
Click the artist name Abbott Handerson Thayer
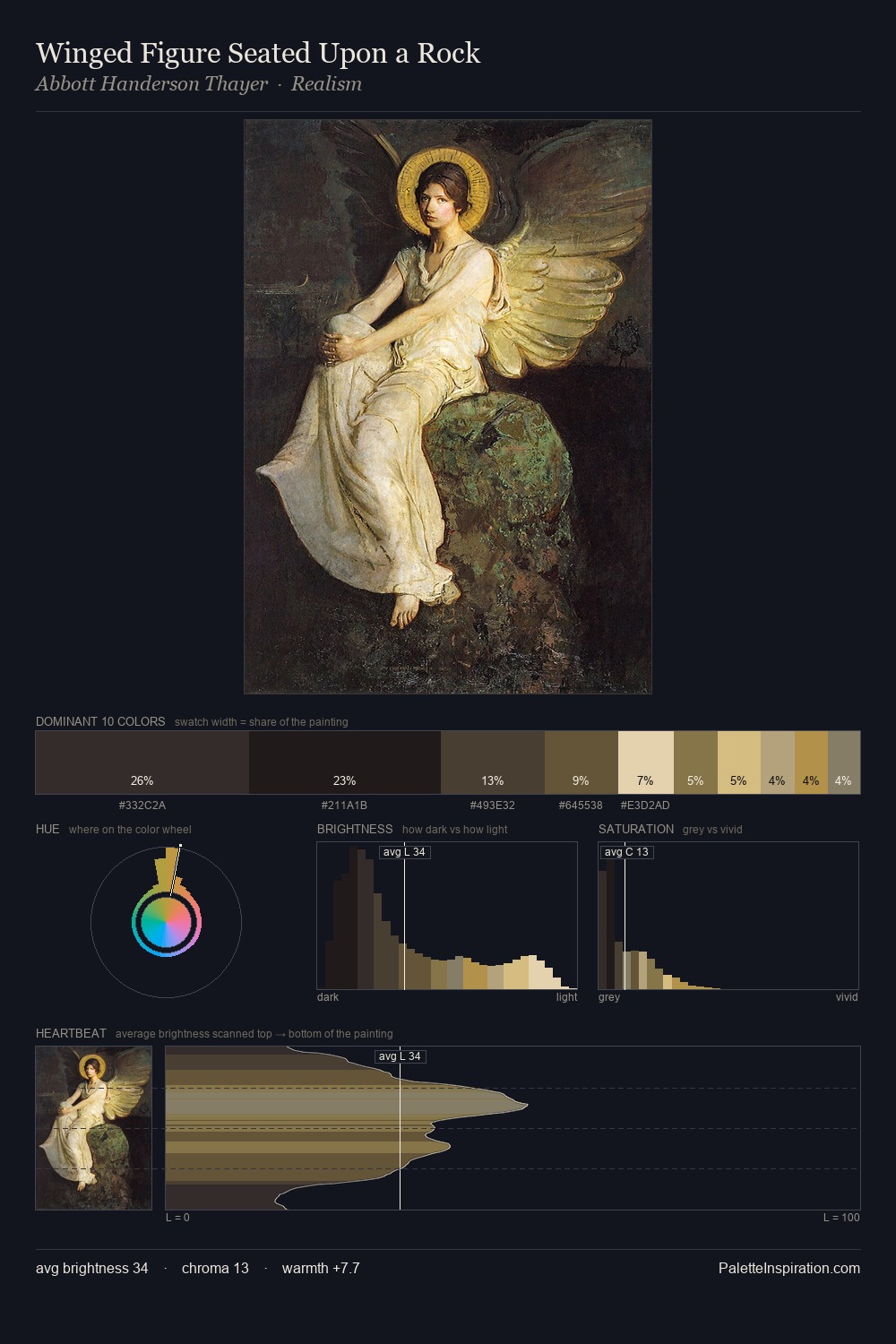click(151, 84)
